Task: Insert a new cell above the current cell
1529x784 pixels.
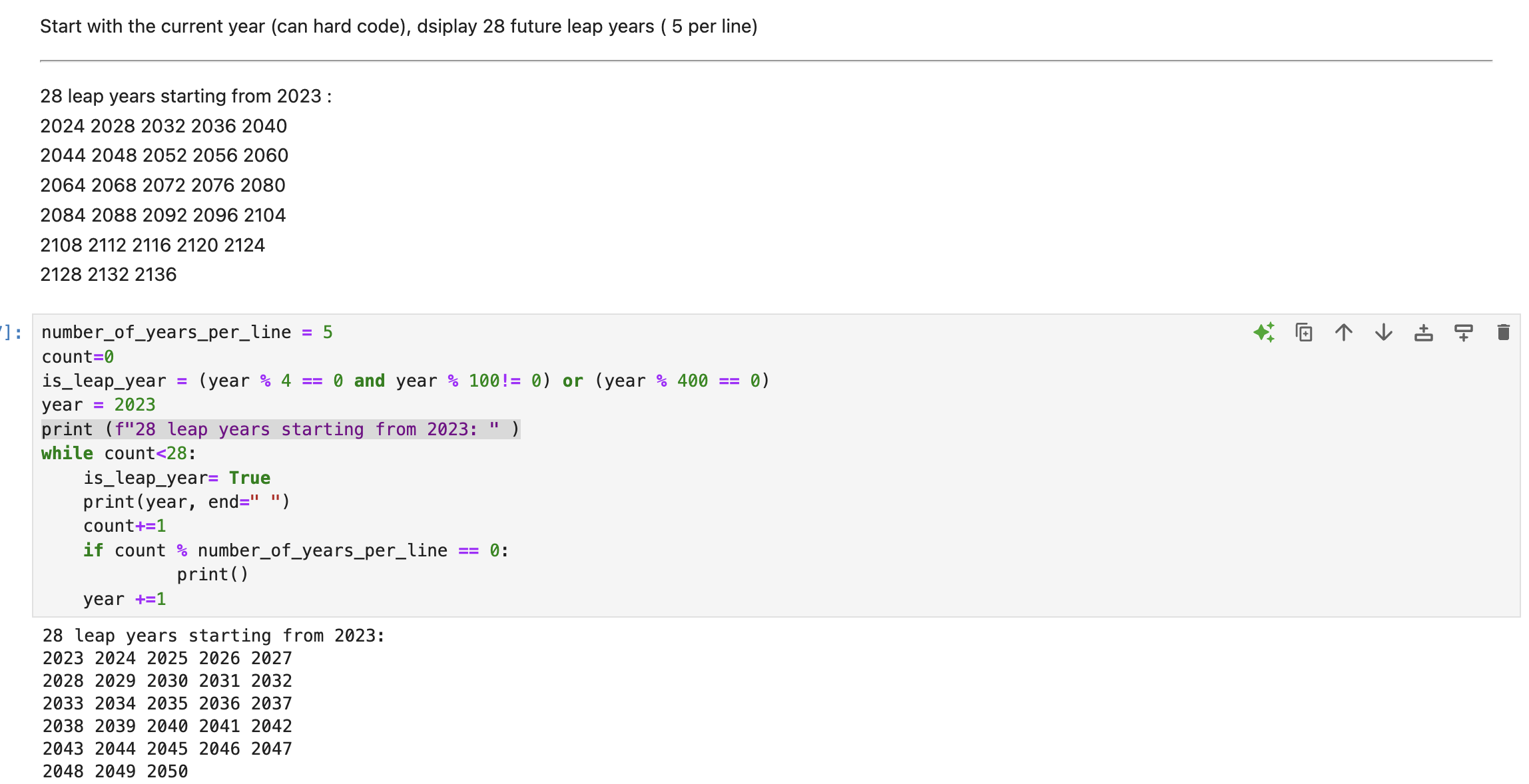Action: click(1424, 332)
